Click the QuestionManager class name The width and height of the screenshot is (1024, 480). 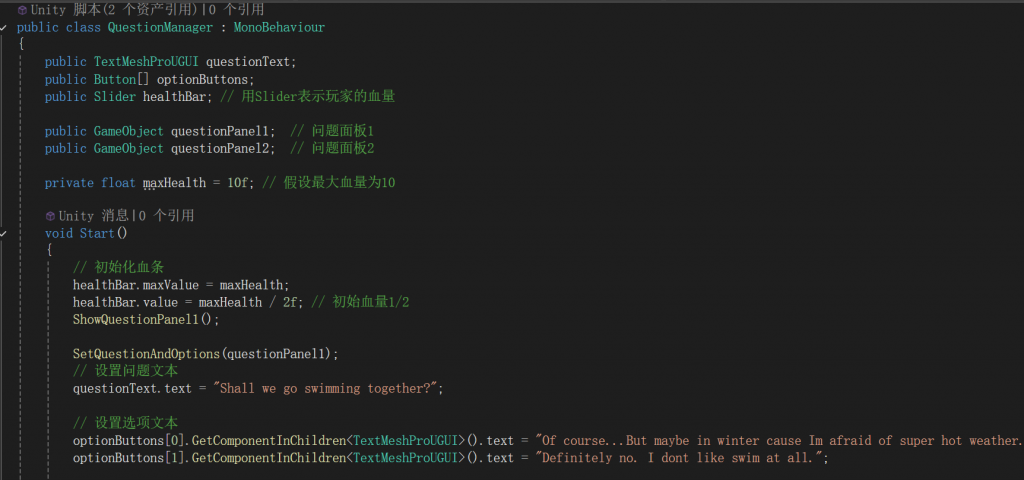(160, 27)
